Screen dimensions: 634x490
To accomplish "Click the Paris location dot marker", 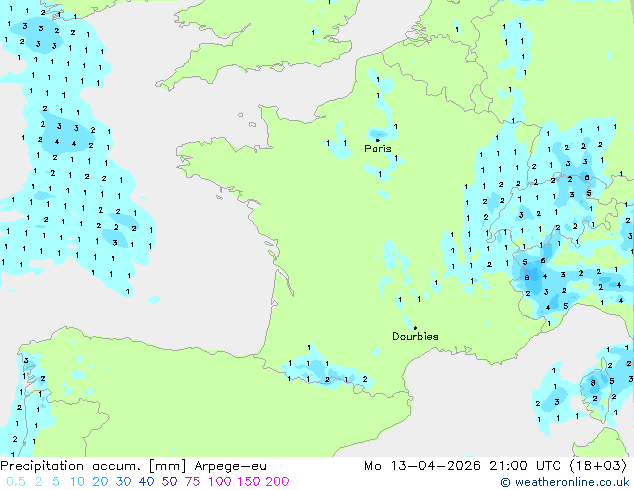I will coord(378,140).
